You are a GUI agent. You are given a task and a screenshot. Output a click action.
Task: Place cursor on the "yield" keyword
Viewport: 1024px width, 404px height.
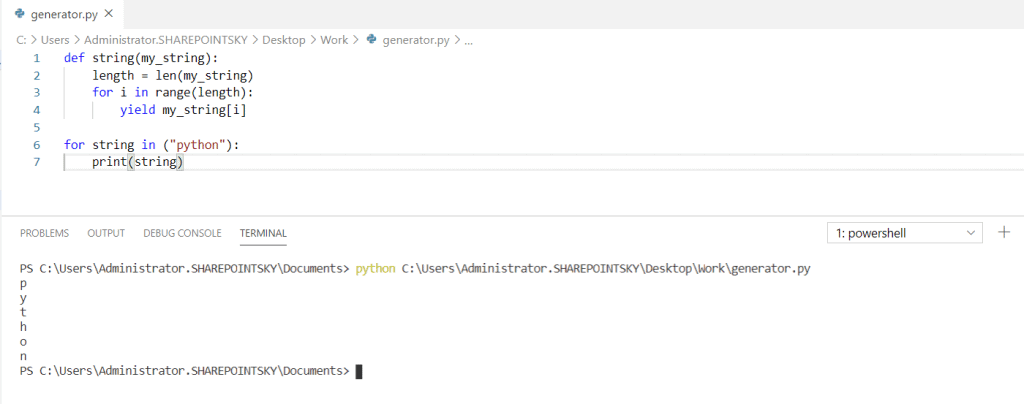pos(138,110)
